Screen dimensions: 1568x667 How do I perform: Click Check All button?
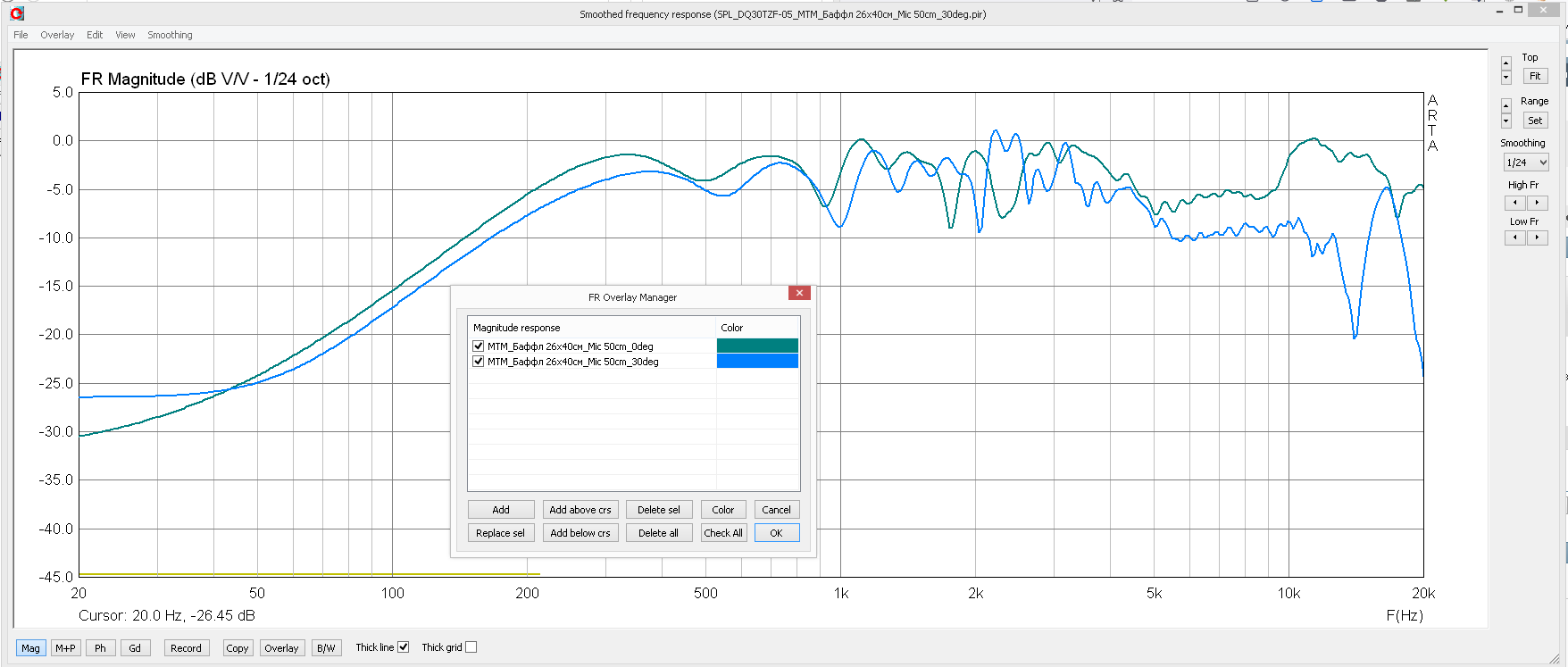pos(723,533)
